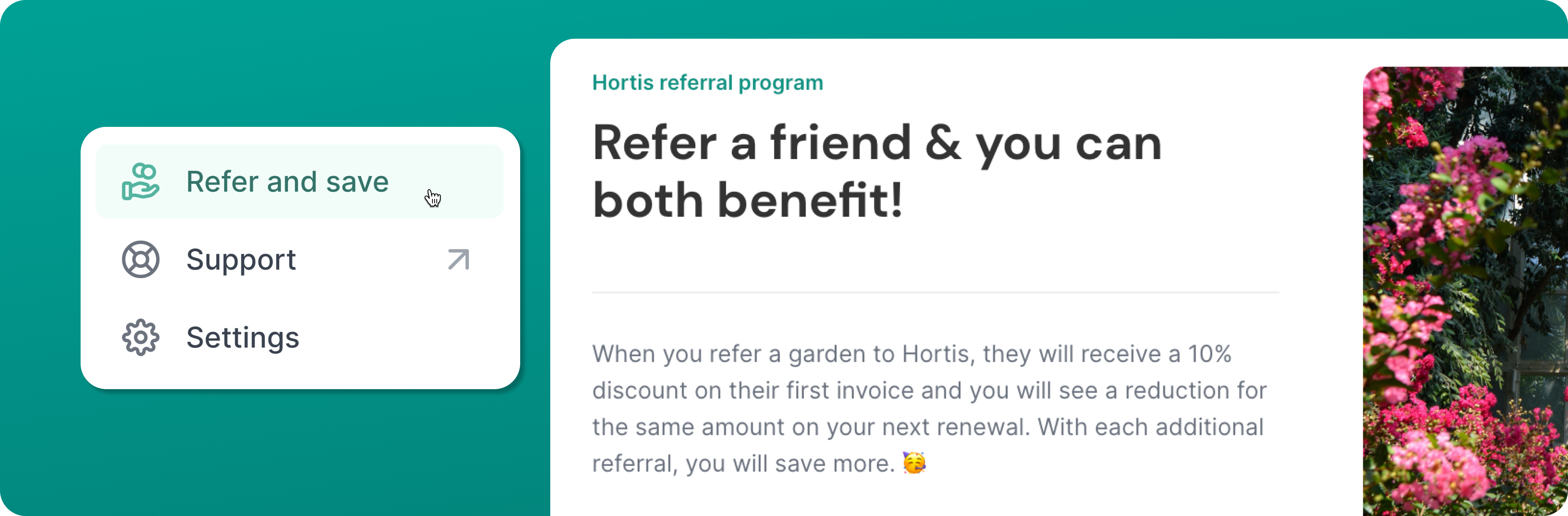
Task: Open the Settings menu entry
Action: coord(299,338)
